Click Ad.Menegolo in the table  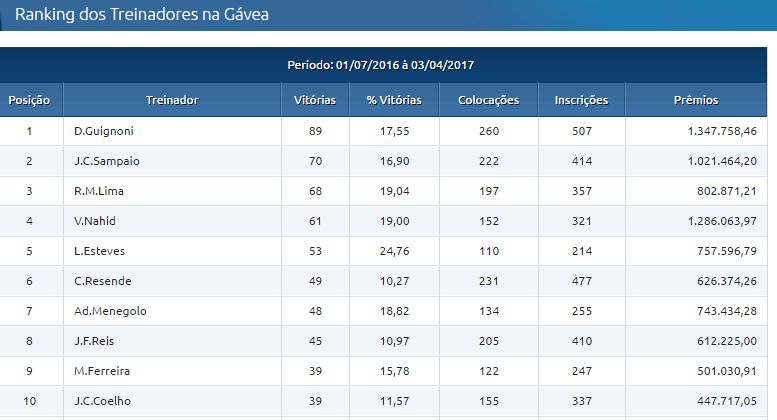(110, 311)
